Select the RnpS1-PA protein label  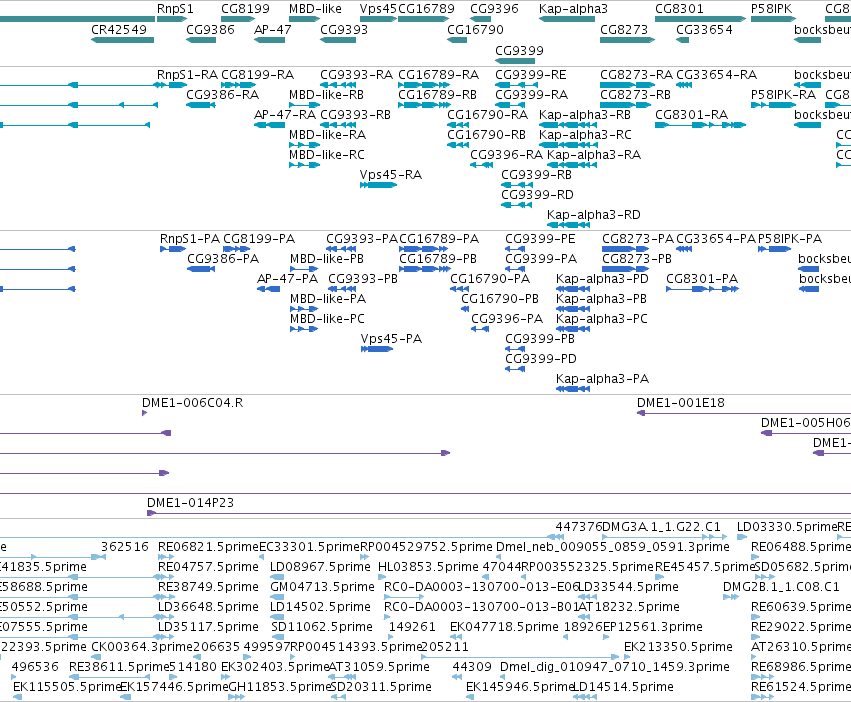pos(190,239)
